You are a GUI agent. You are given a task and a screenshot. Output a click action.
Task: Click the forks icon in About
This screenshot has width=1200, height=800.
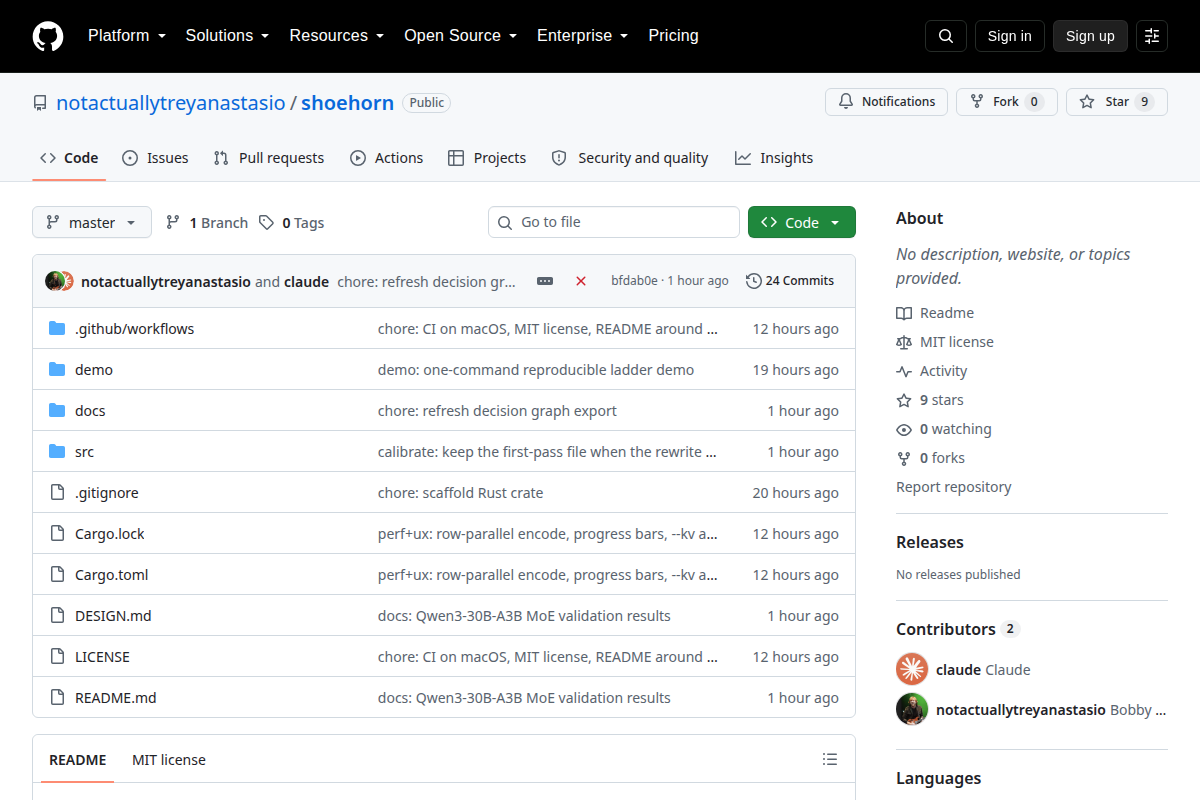click(904, 458)
